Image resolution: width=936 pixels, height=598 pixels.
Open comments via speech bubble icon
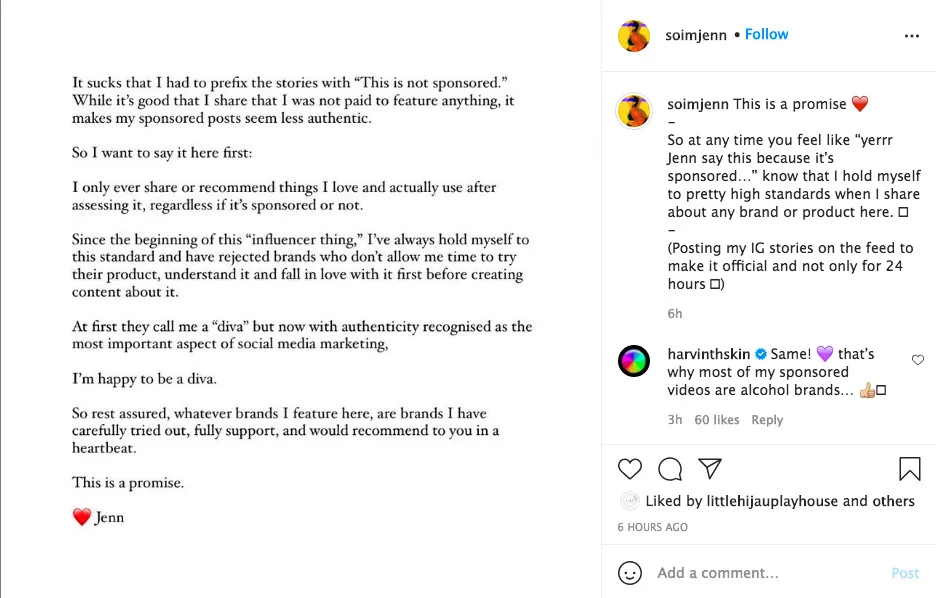tap(670, 468)
